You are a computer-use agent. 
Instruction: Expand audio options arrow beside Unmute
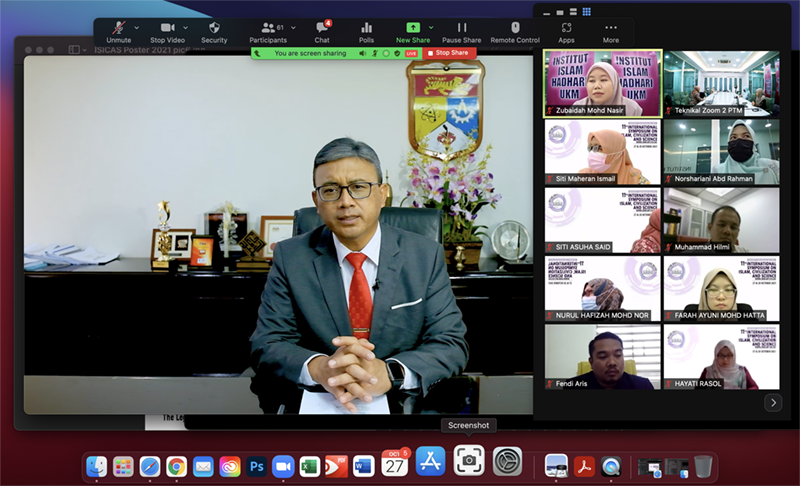tap(136, 27)
